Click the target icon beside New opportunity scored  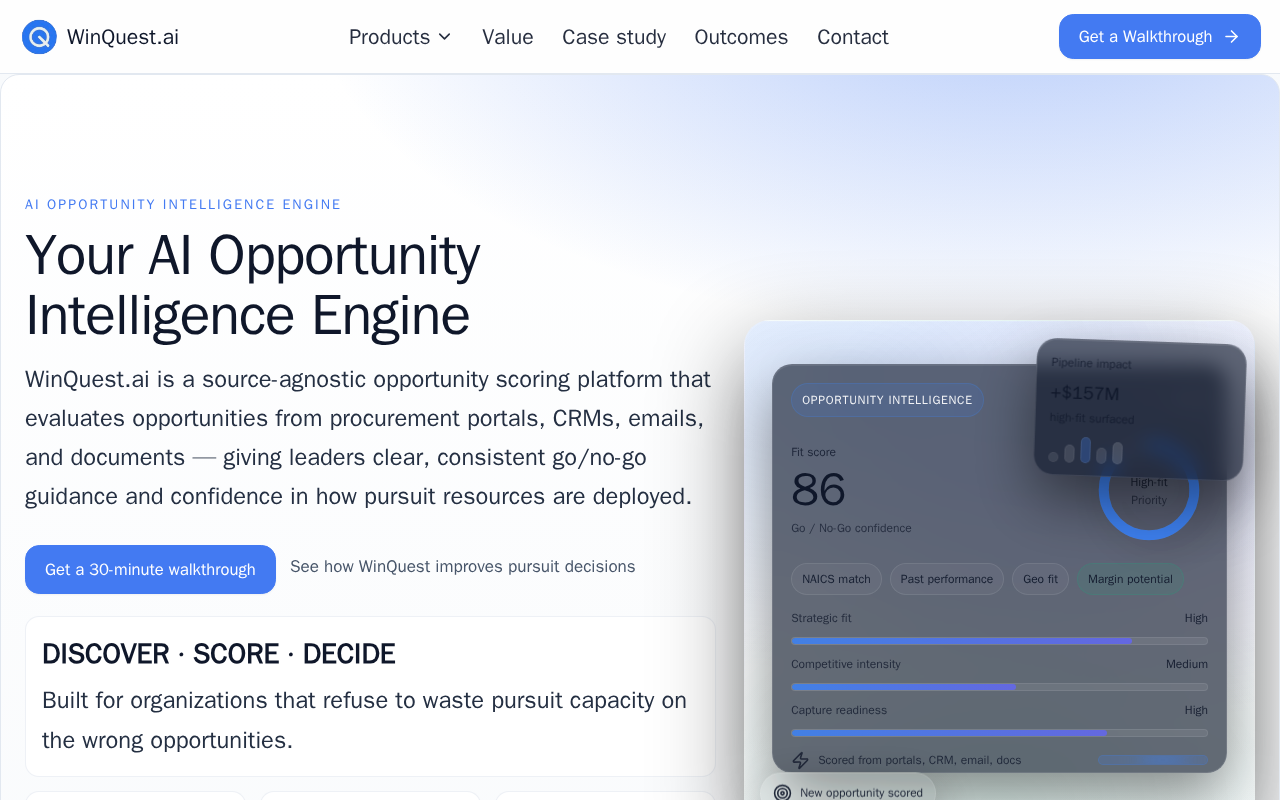click(783, 792)
